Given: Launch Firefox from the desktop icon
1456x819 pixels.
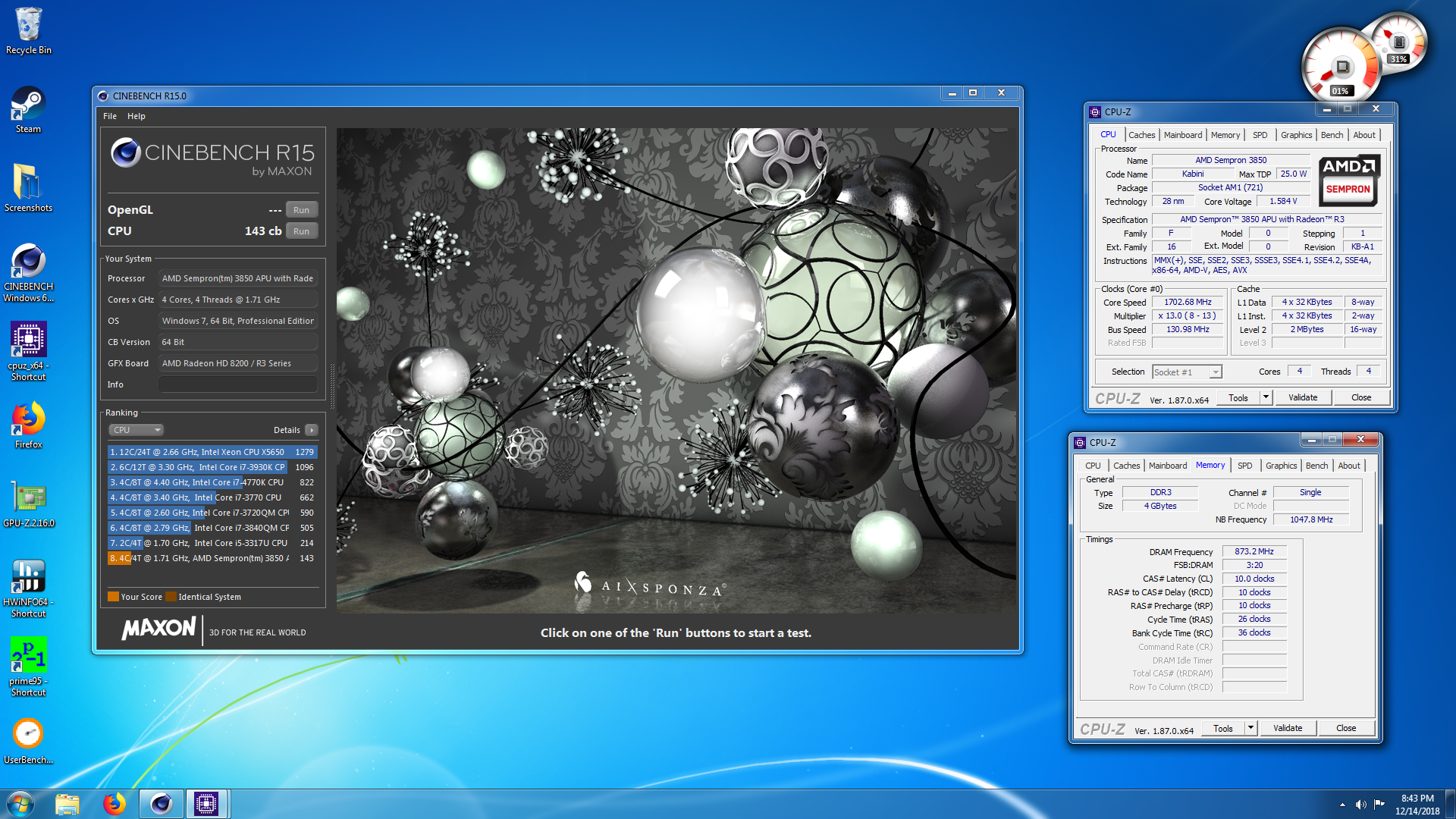Looking at the screenshot, I should pyautogui.click(x=29, y=425).
